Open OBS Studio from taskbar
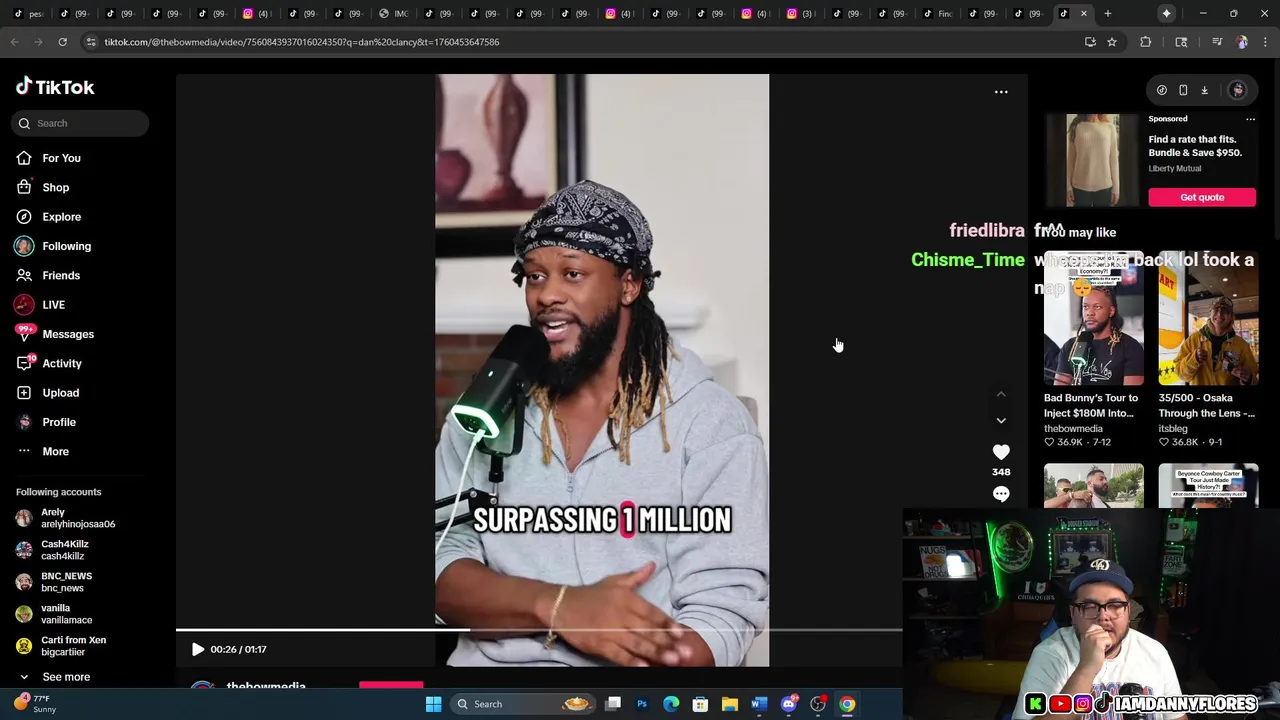Image resolution: width=1280 pixels, height=720 pixels. [818, 704]
